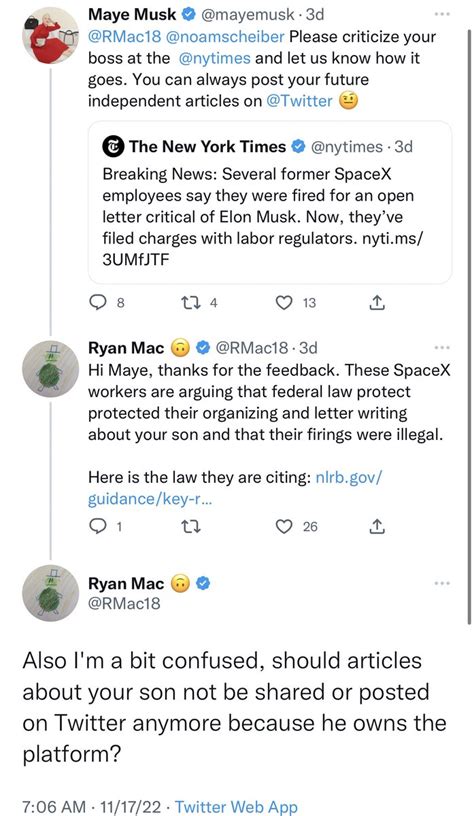474x816 pixels.
Task: Open the @Twitter mention link
Action: point(299,100)
